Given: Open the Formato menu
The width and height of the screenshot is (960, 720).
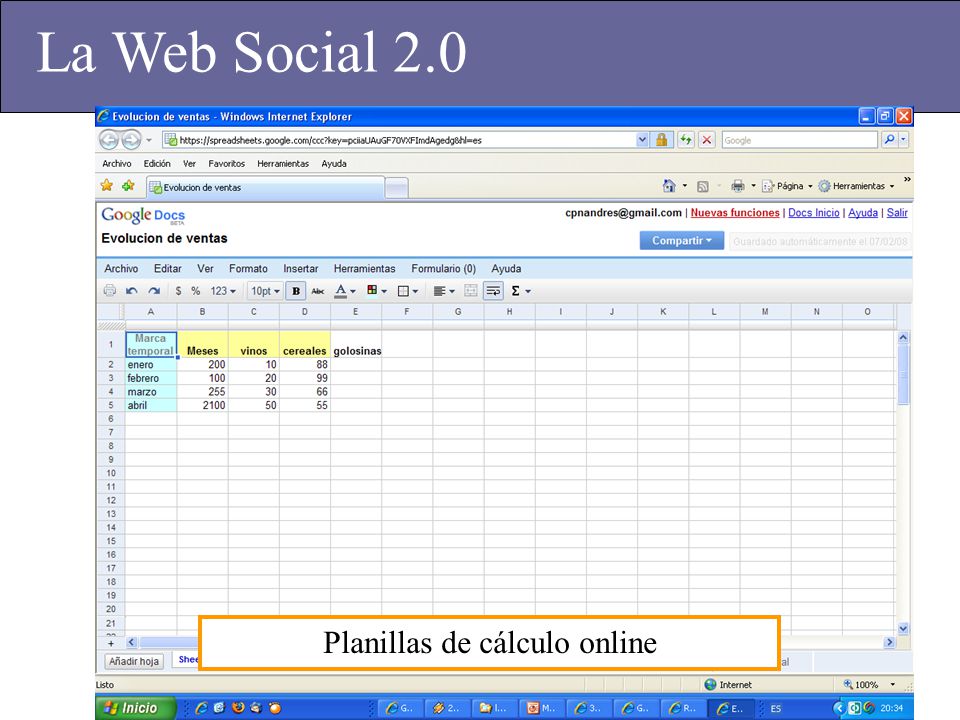Looking at the screenshot, I should [x=248, y=268].
